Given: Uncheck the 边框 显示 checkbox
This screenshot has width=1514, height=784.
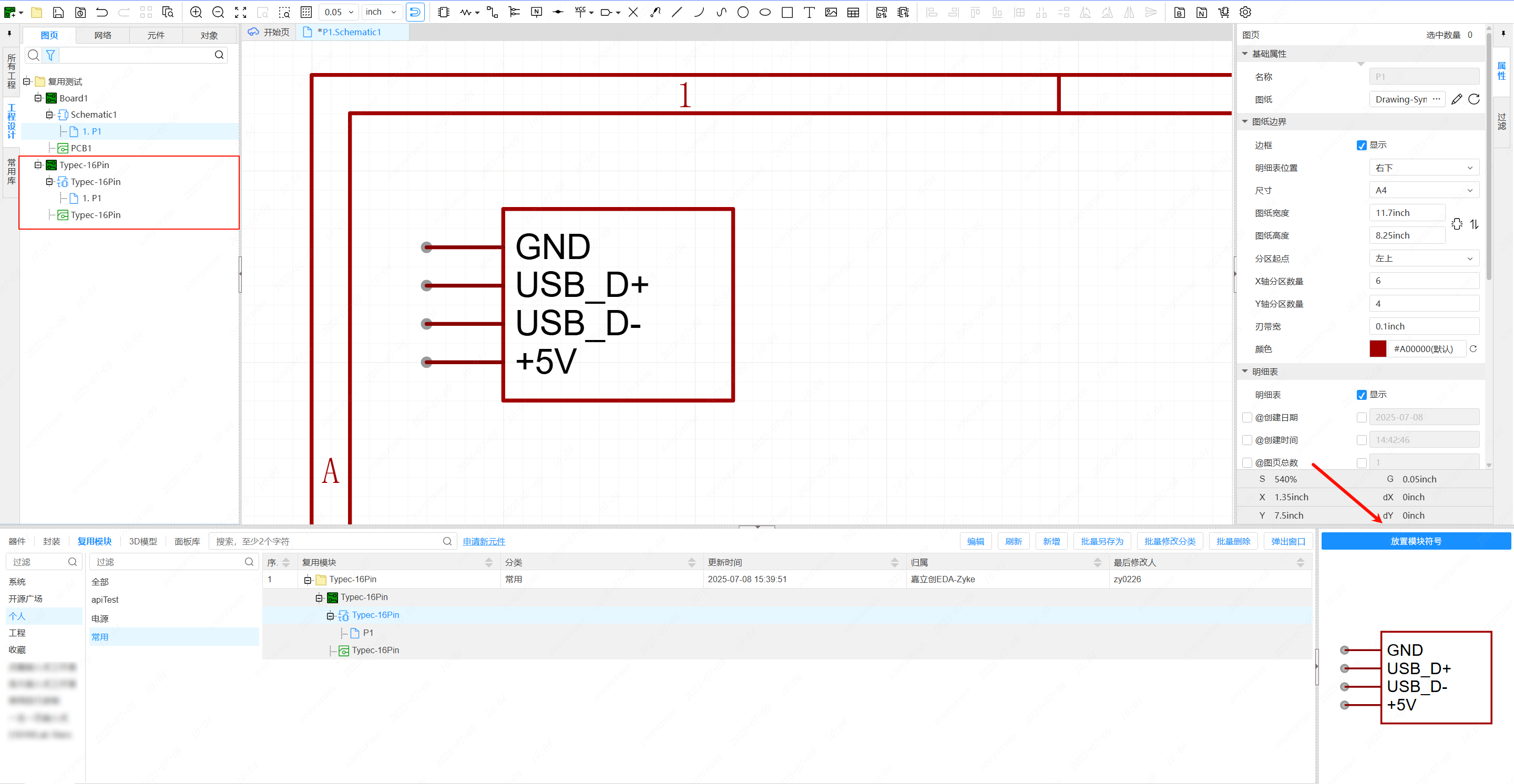Looking at the screenshot, I should click(1361, 146).
